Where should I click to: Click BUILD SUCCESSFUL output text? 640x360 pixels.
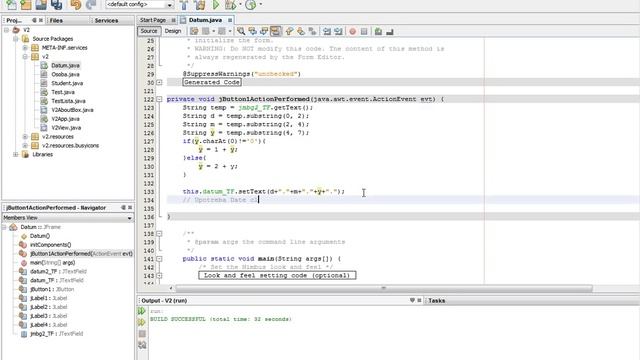pos(221,319)
